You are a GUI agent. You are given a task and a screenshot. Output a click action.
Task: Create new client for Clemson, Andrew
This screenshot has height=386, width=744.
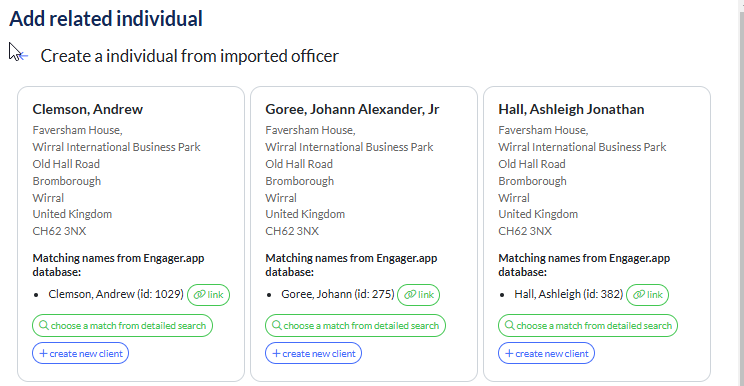click(x=81, y=353)
